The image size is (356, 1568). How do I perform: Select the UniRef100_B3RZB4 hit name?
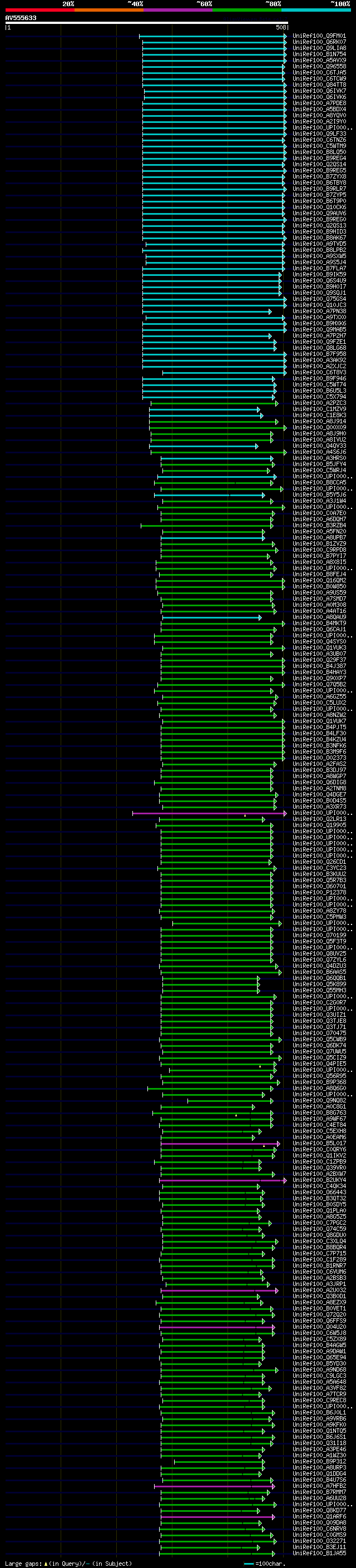click(319, 525)
